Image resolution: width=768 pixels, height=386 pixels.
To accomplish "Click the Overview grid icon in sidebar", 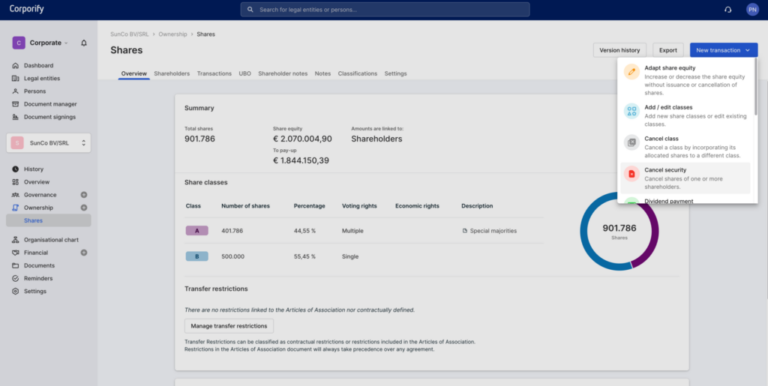I will point(15,182).
